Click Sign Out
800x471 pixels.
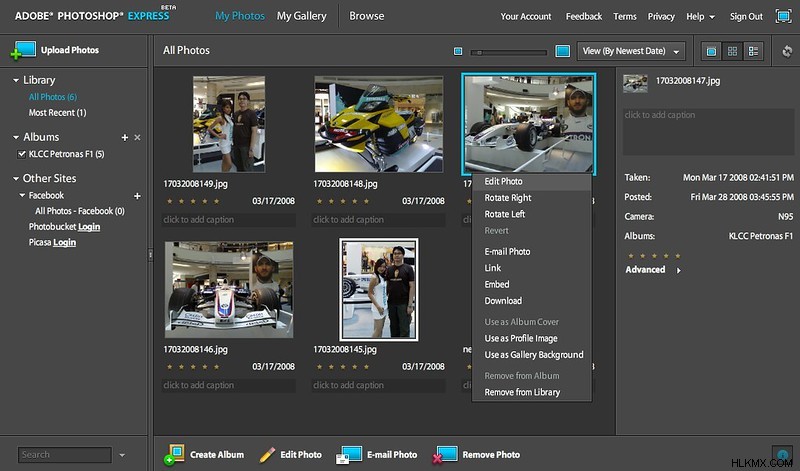tap(746, 16)
